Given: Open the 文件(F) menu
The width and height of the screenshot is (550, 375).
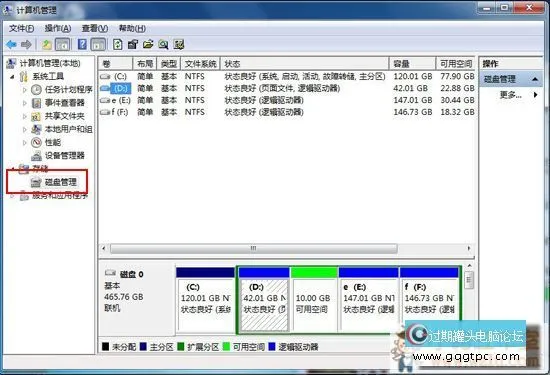Looking at the screenshot, I should tap(21, 28).
